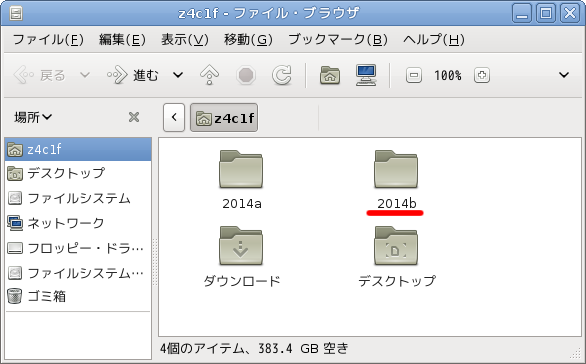Open the ファイル(F) menu

(48, 39)
